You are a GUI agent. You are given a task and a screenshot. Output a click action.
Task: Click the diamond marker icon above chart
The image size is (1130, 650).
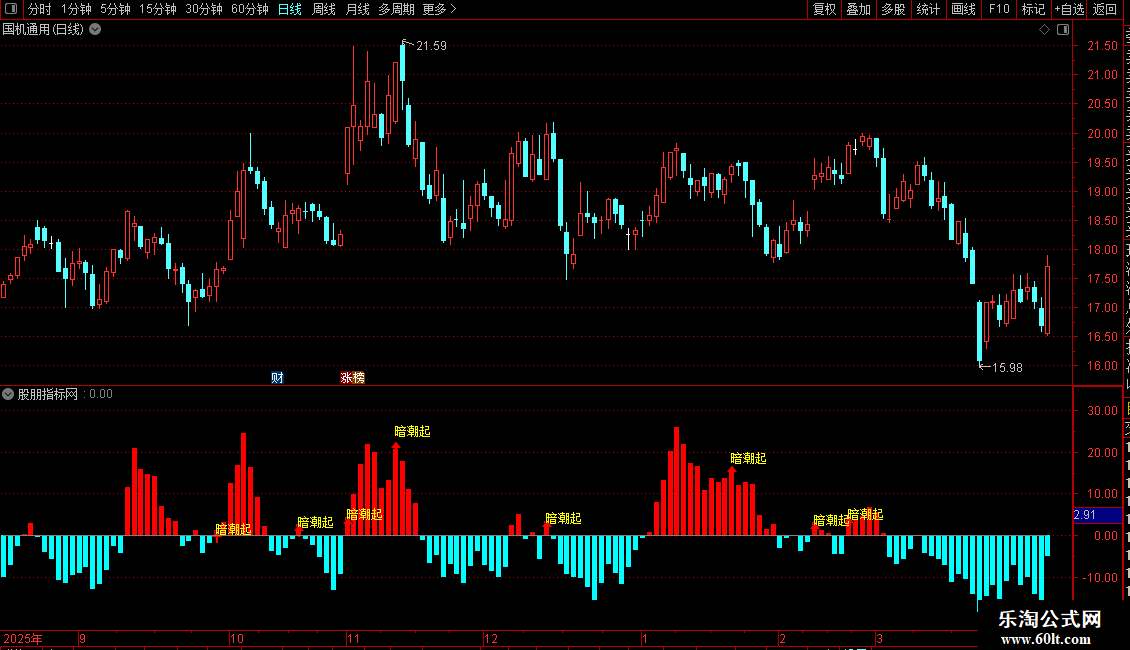click(1044, 30)
